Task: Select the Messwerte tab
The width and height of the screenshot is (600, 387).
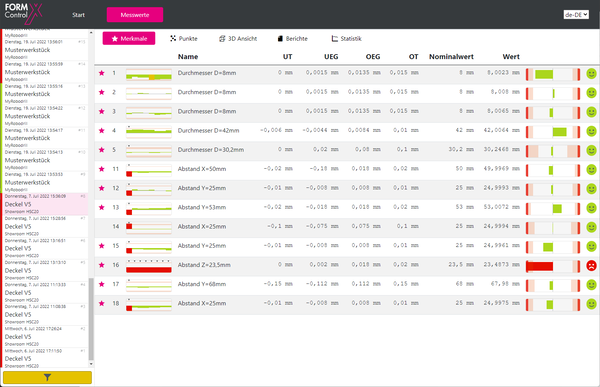Action: (x=135, y=15)
